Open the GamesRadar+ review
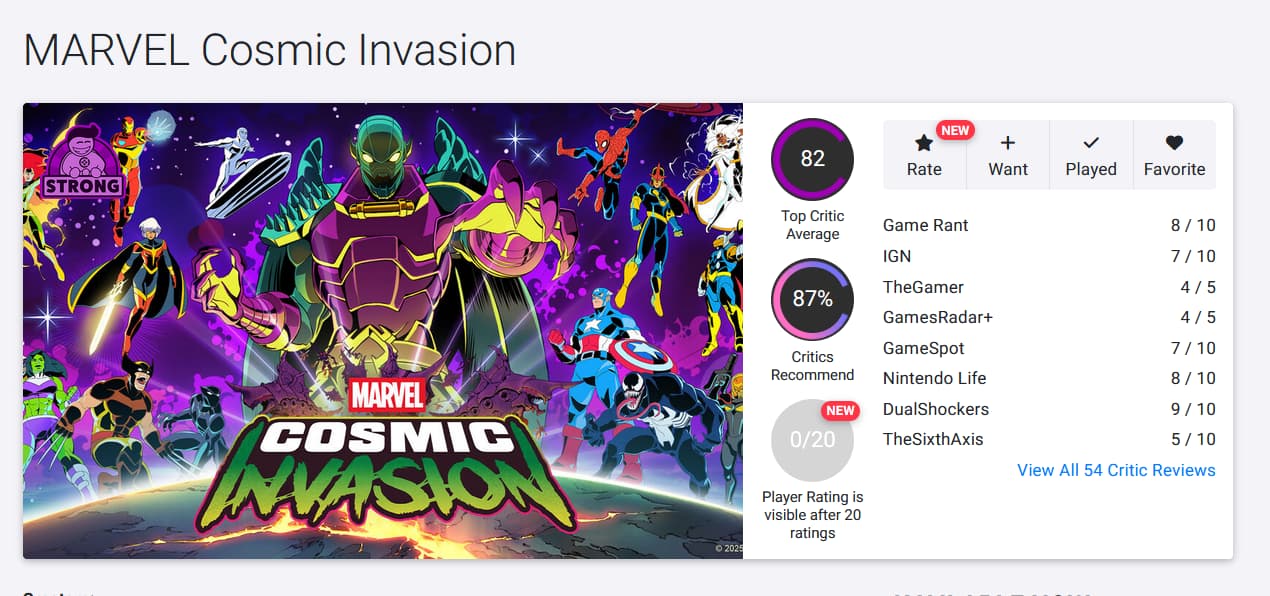 click(937, 317)
